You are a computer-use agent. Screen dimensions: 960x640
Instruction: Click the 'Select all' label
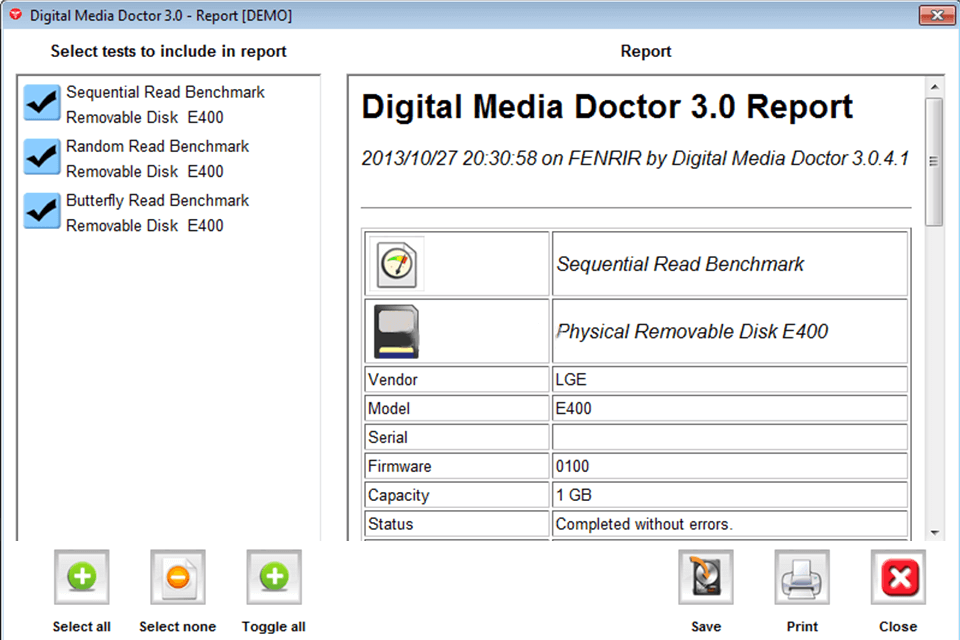(81, 627)
